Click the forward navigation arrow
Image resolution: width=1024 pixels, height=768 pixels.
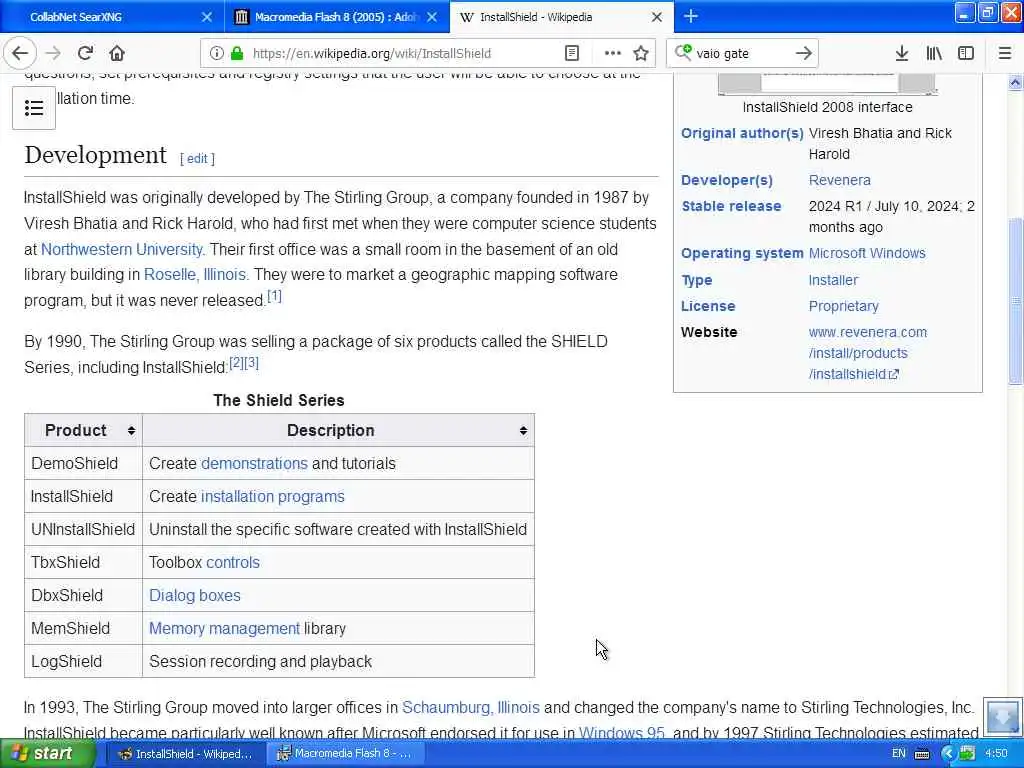[54, 54]
